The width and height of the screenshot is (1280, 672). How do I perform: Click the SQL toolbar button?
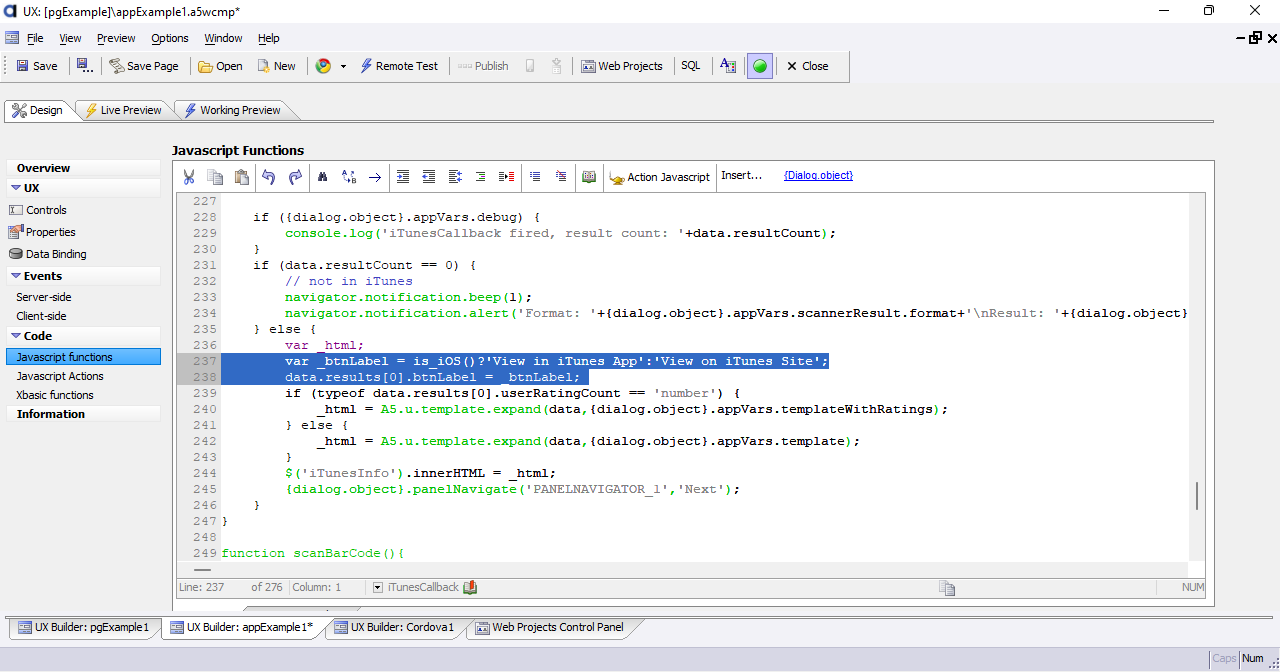[x=691, y=66]
